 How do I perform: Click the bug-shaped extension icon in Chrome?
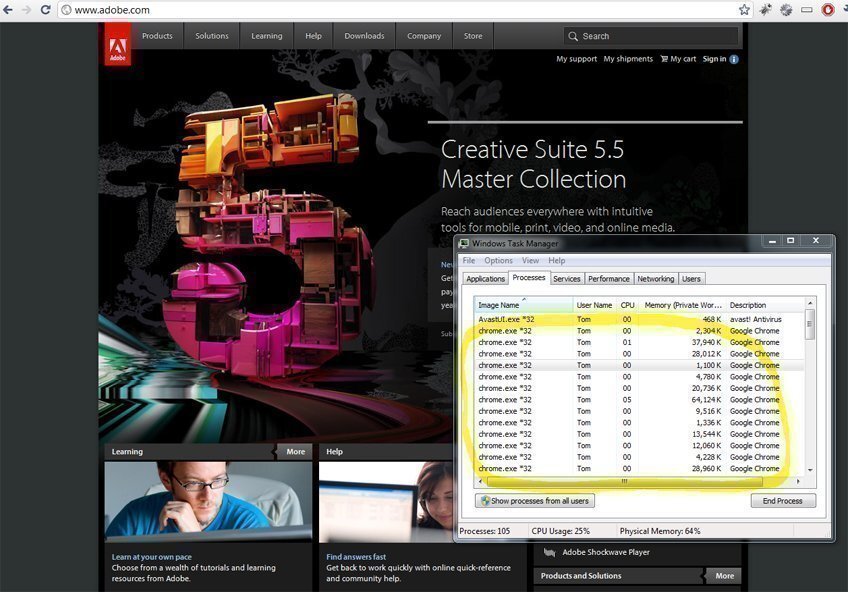click(x=765, y=10)
